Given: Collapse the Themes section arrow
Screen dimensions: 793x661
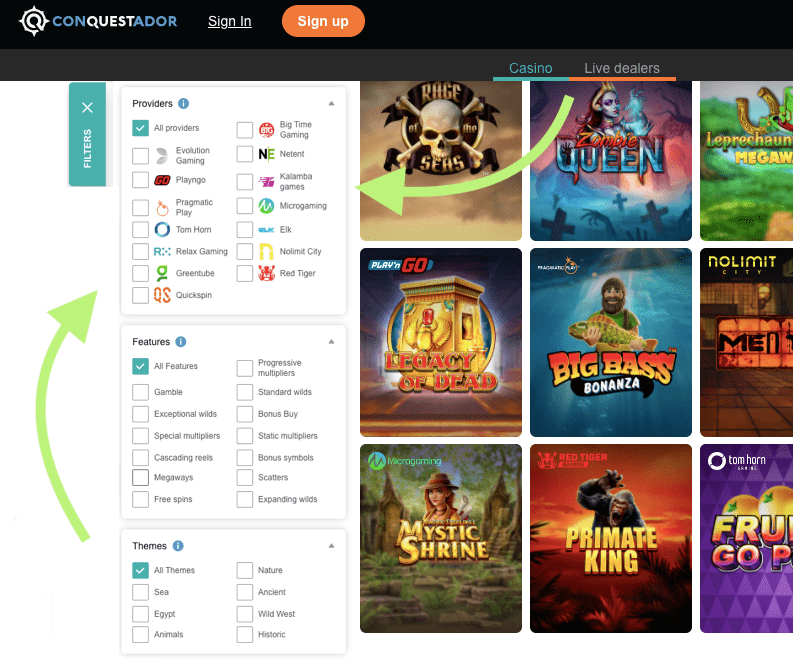Looking at the screenshot, I should [331, 545].
